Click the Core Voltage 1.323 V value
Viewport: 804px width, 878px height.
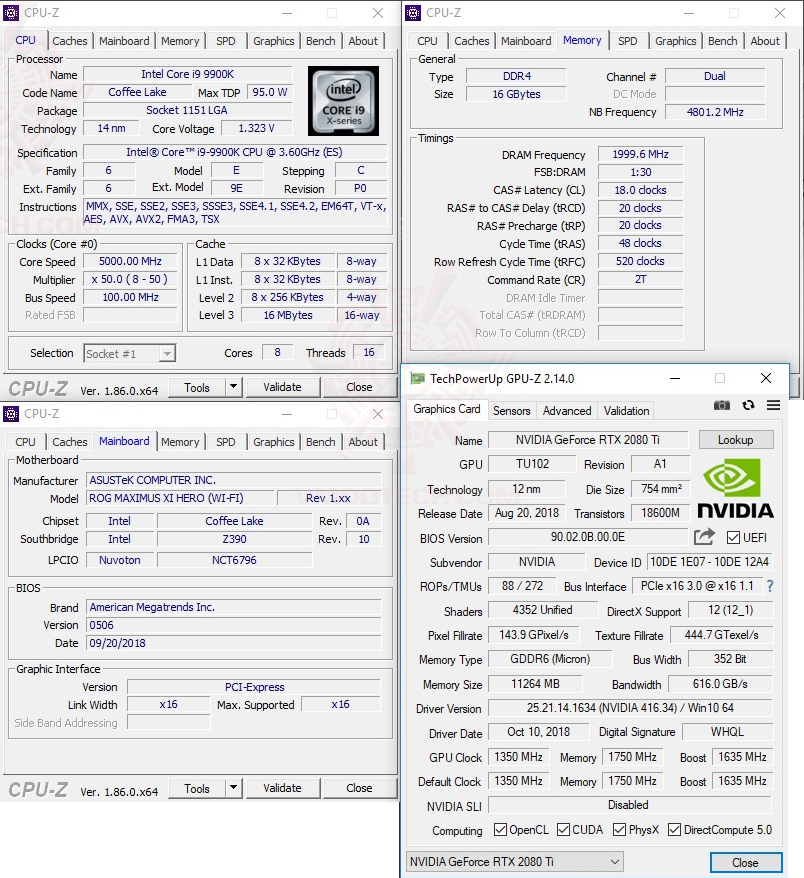tap(256, 128)
